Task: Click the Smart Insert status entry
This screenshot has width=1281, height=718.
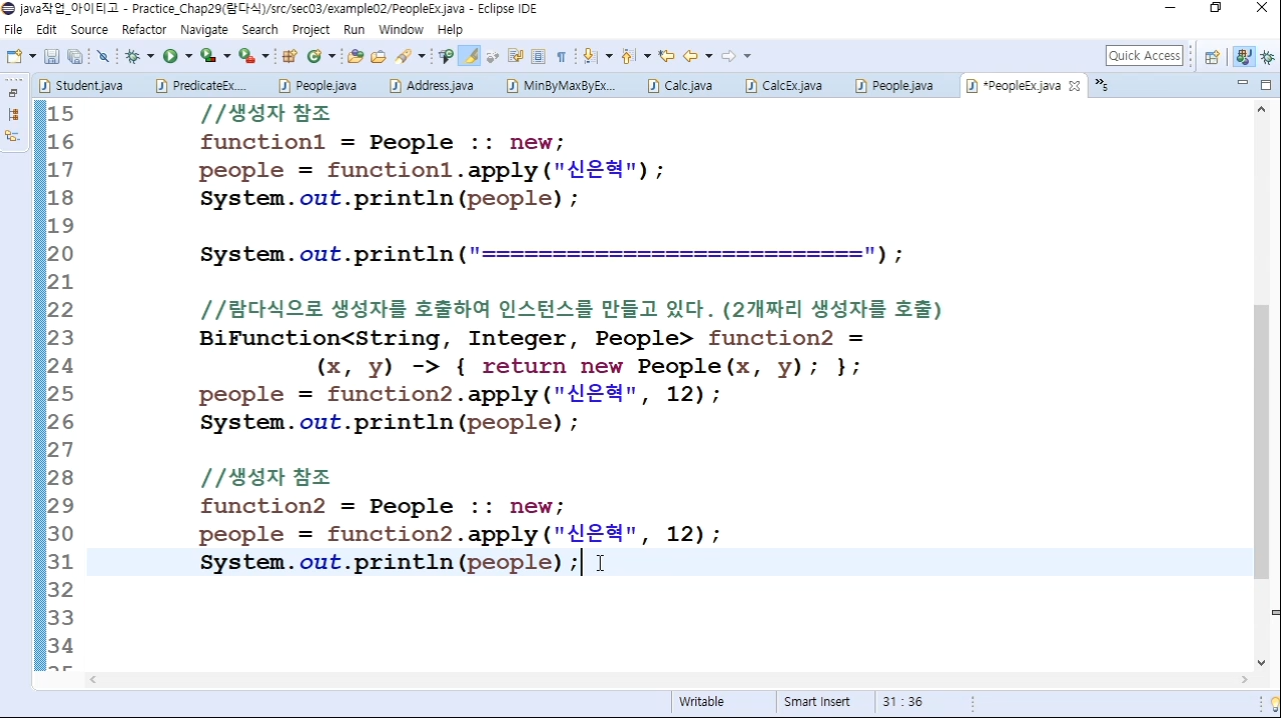Action: [817, 702]
